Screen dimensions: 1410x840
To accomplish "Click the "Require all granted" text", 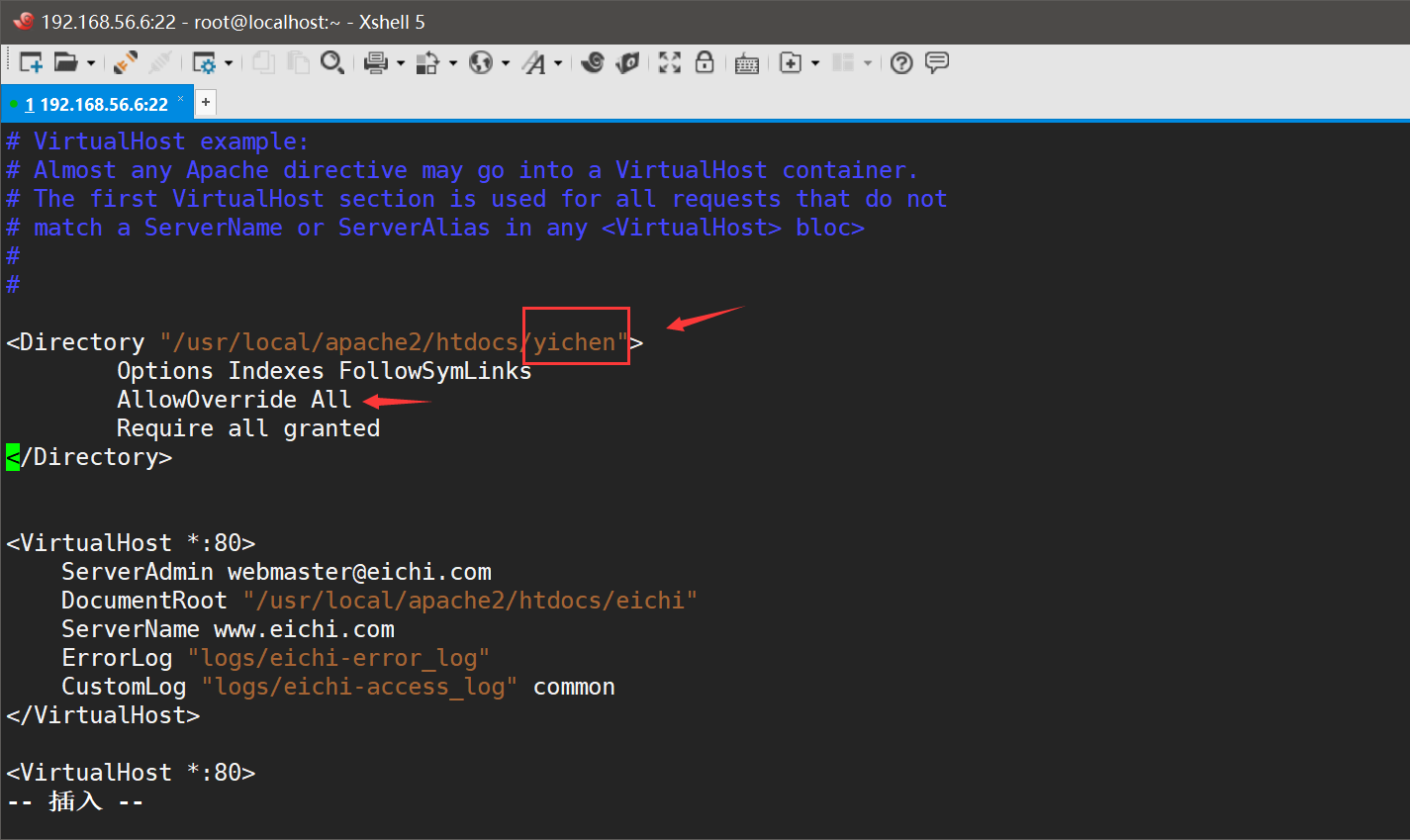I will click(248, 428).
